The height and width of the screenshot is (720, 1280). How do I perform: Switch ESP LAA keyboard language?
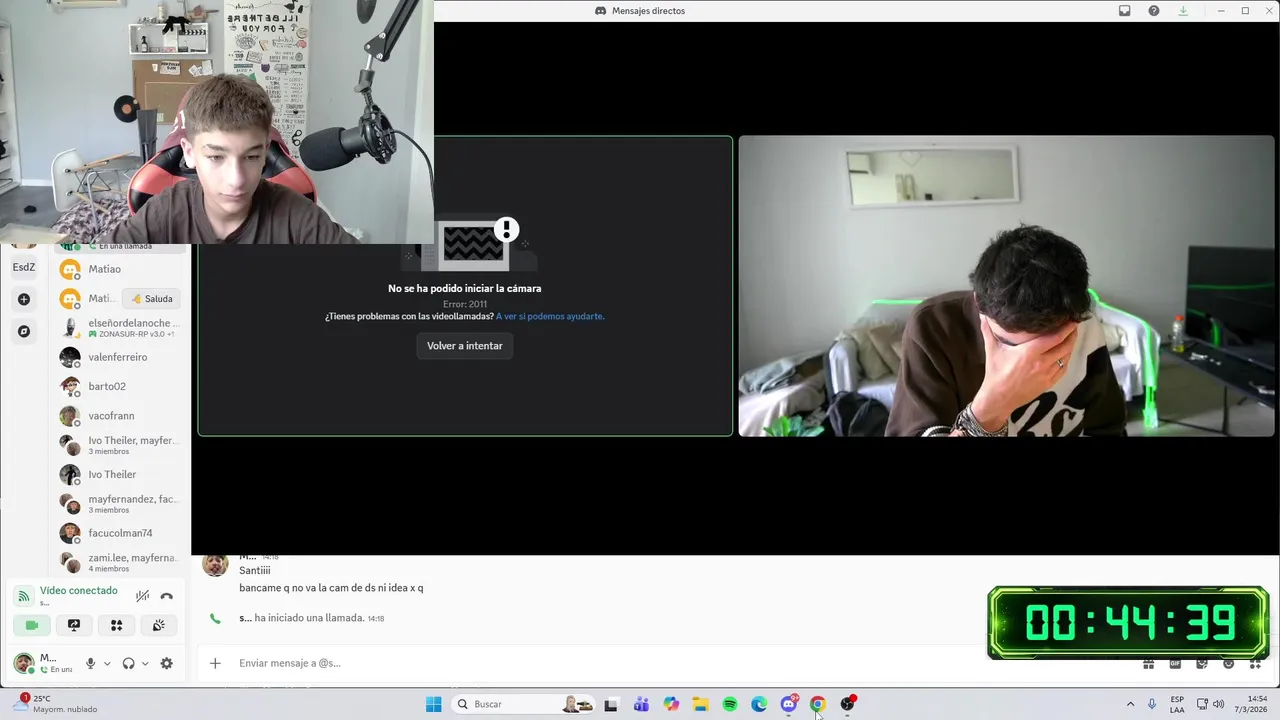1177,704
